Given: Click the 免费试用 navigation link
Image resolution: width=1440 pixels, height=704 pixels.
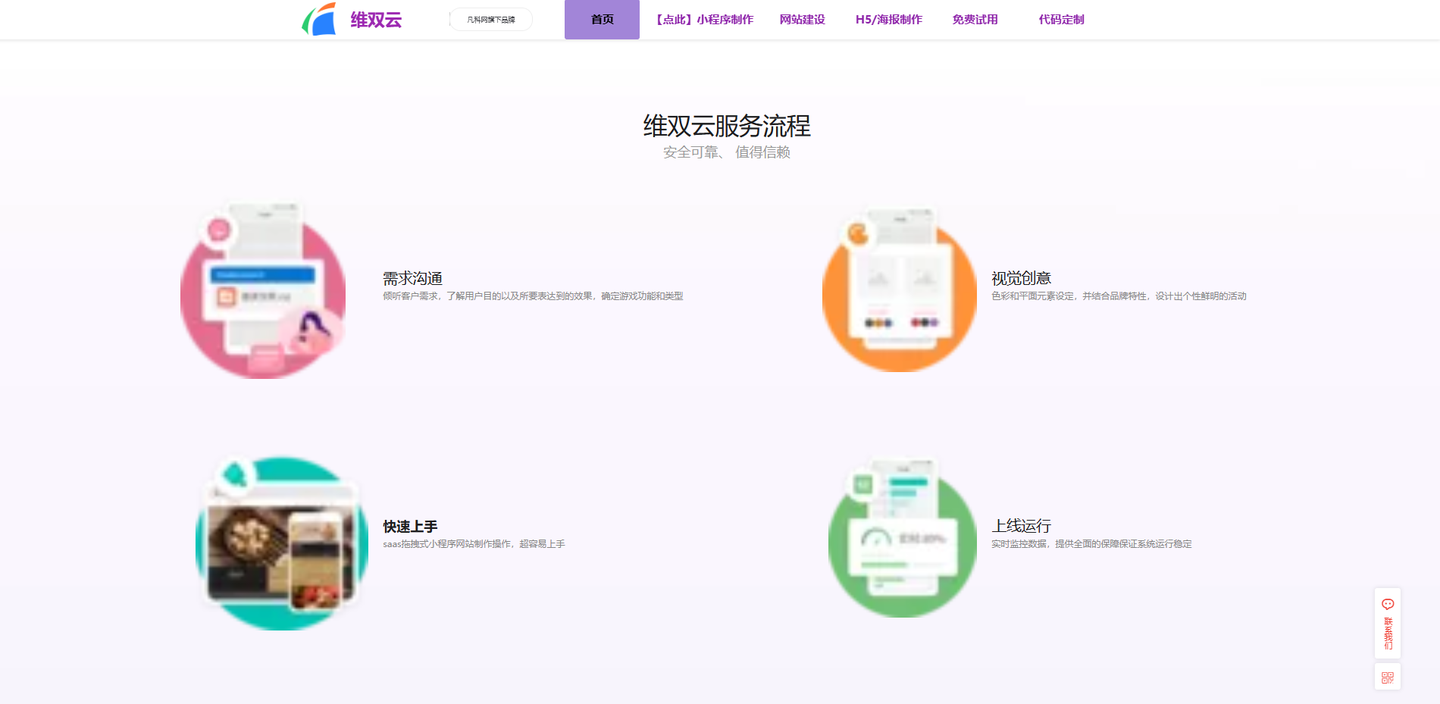Looking at the screenshot, I should (975, 19).
